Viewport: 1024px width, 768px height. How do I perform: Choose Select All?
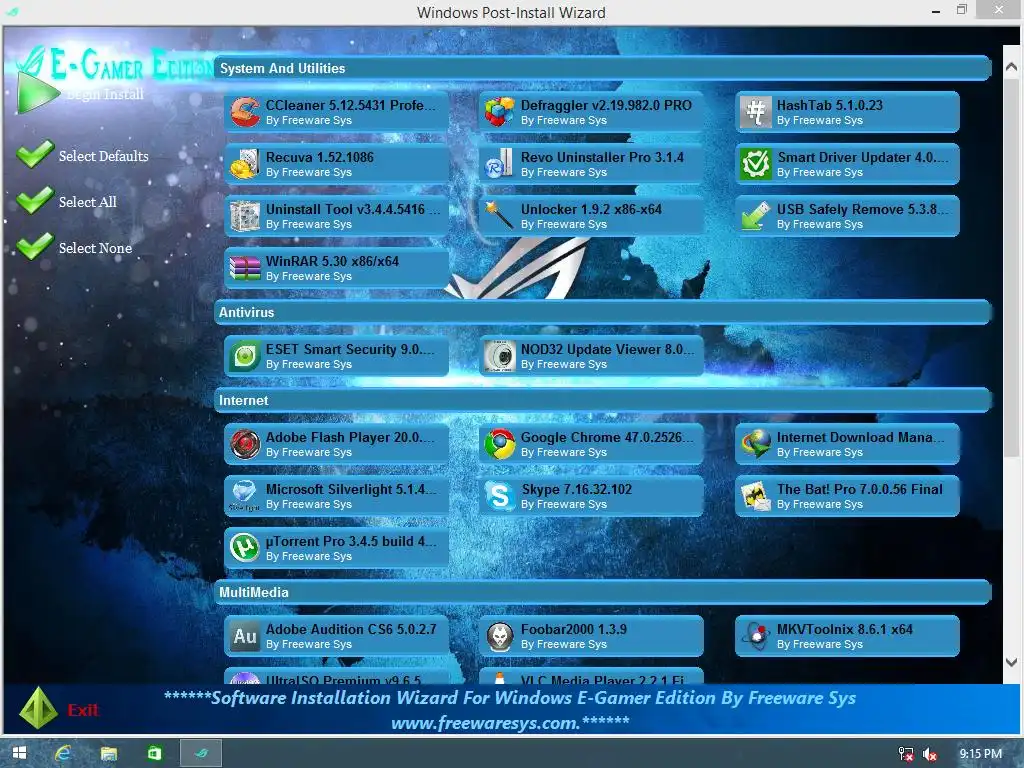pos(88,202)
